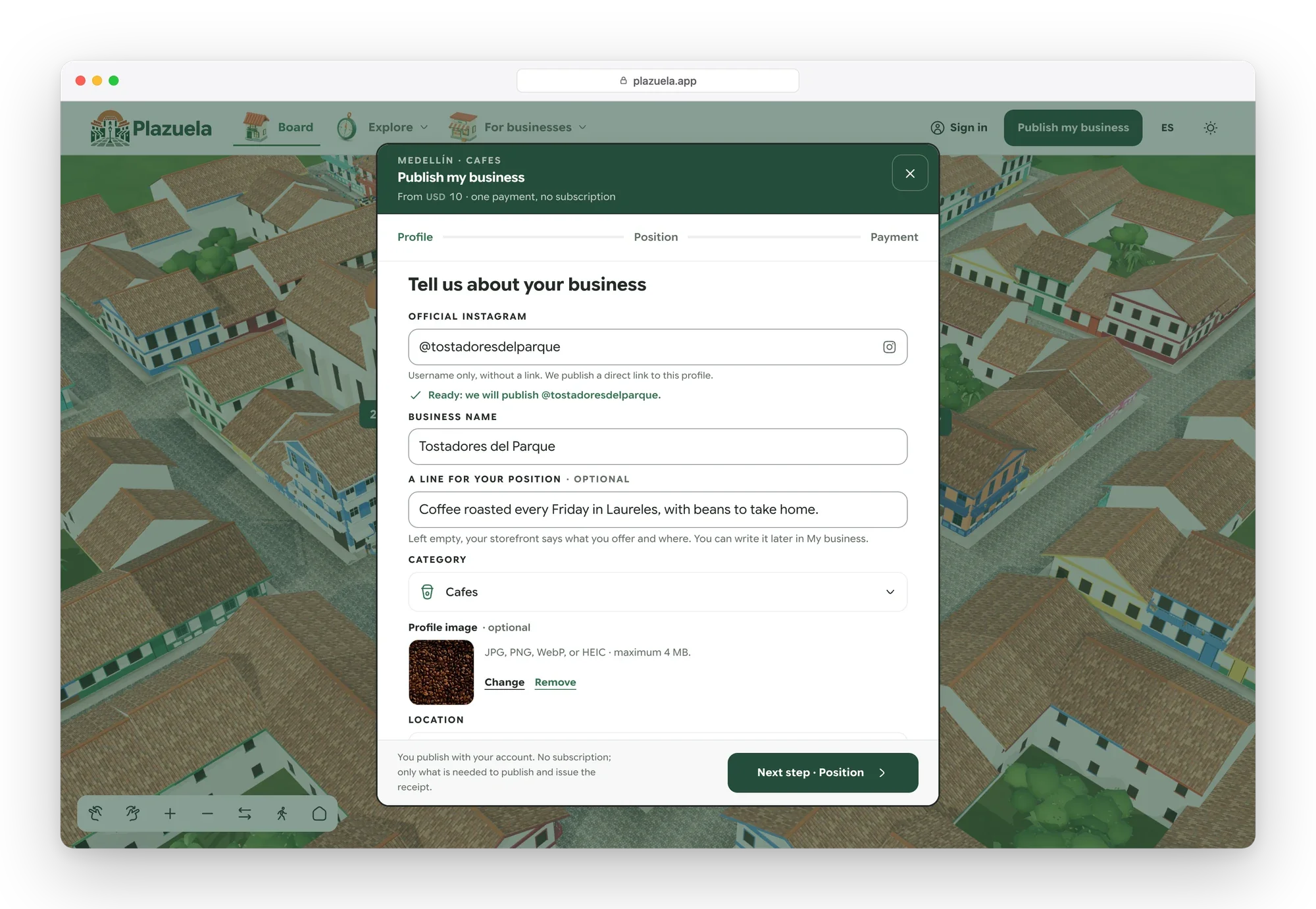Expand the For businesses menu

click(x=535, y=127)
